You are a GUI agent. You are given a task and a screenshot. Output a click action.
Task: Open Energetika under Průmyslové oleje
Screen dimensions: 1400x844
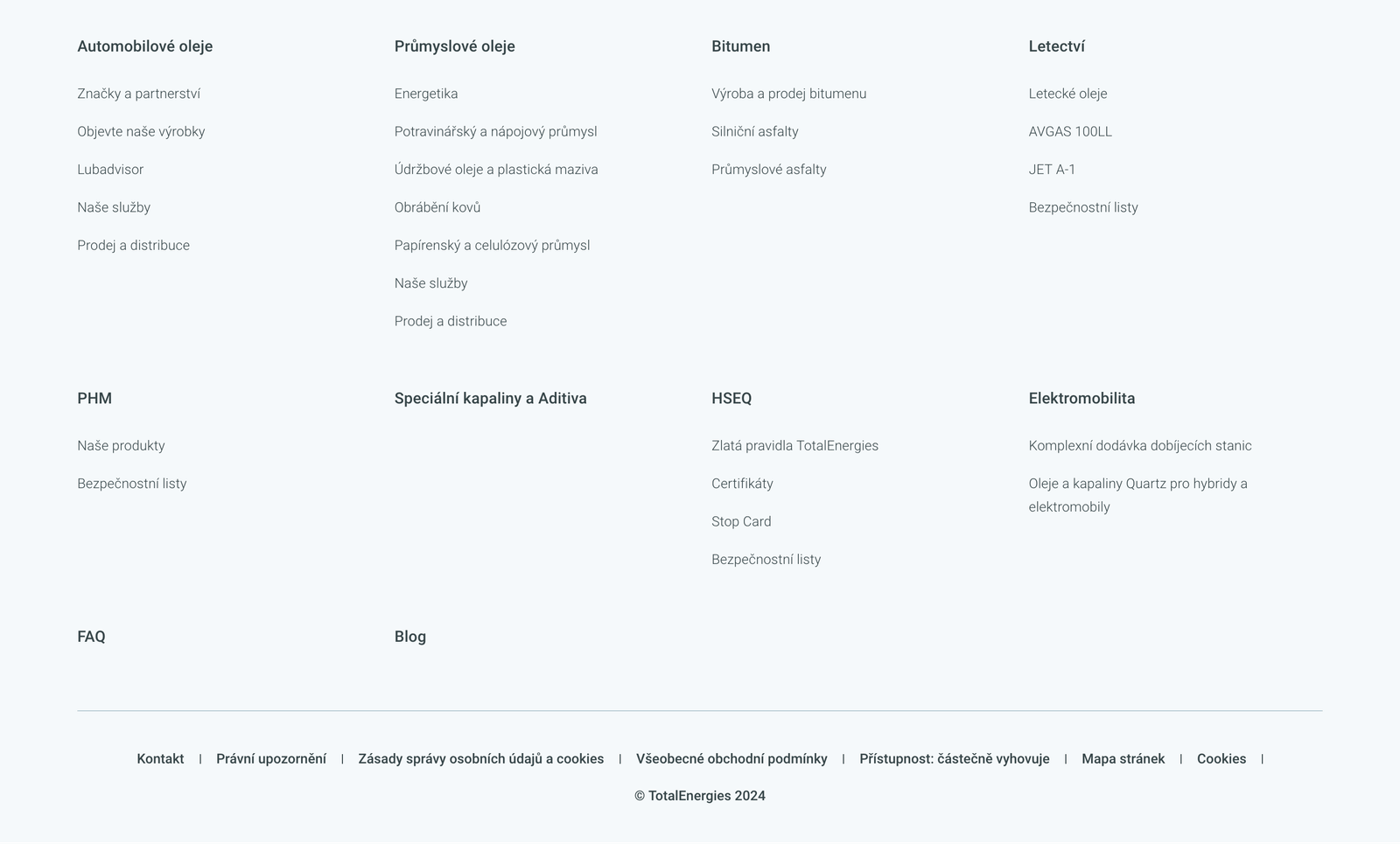coord(426,94)
